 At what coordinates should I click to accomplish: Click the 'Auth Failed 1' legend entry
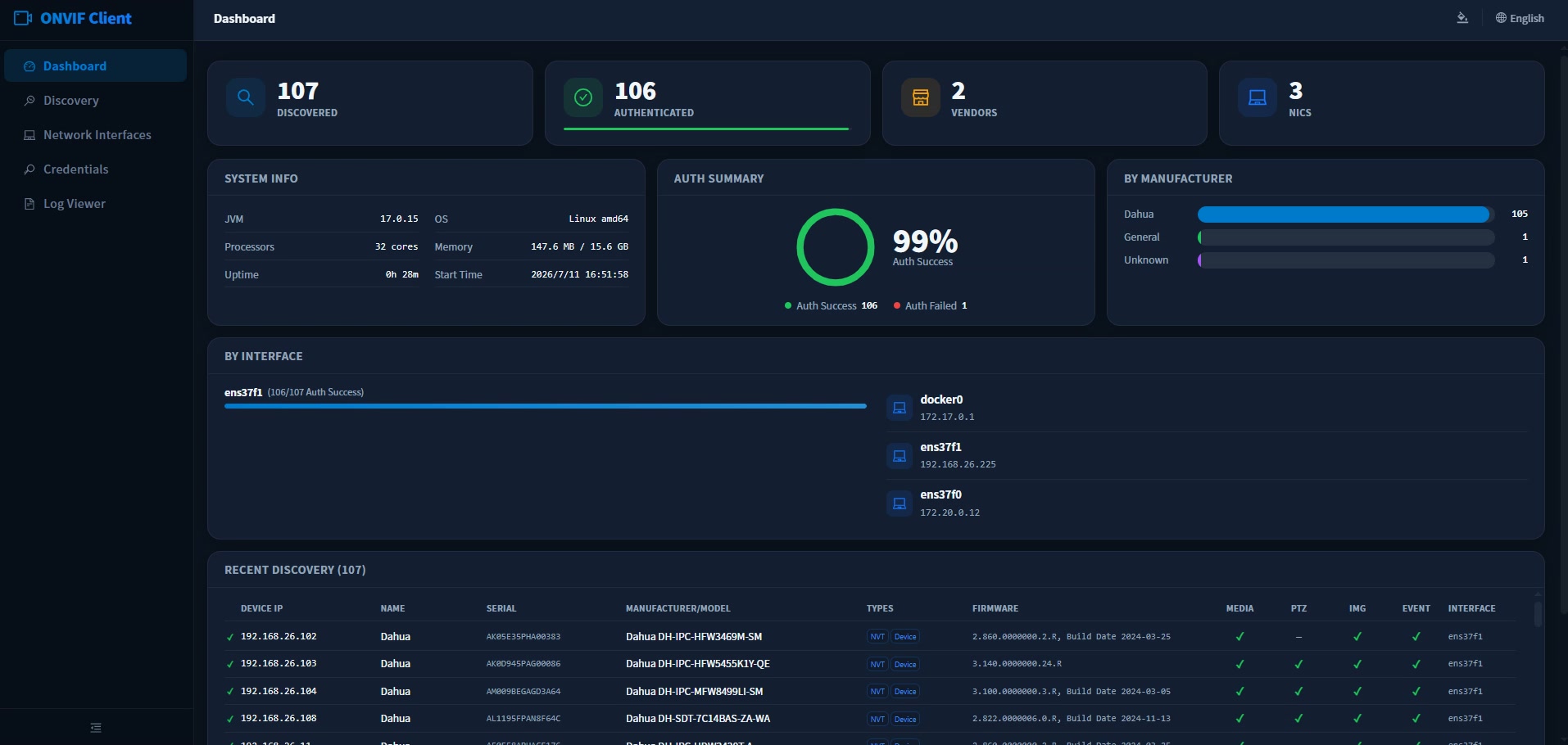931,305
